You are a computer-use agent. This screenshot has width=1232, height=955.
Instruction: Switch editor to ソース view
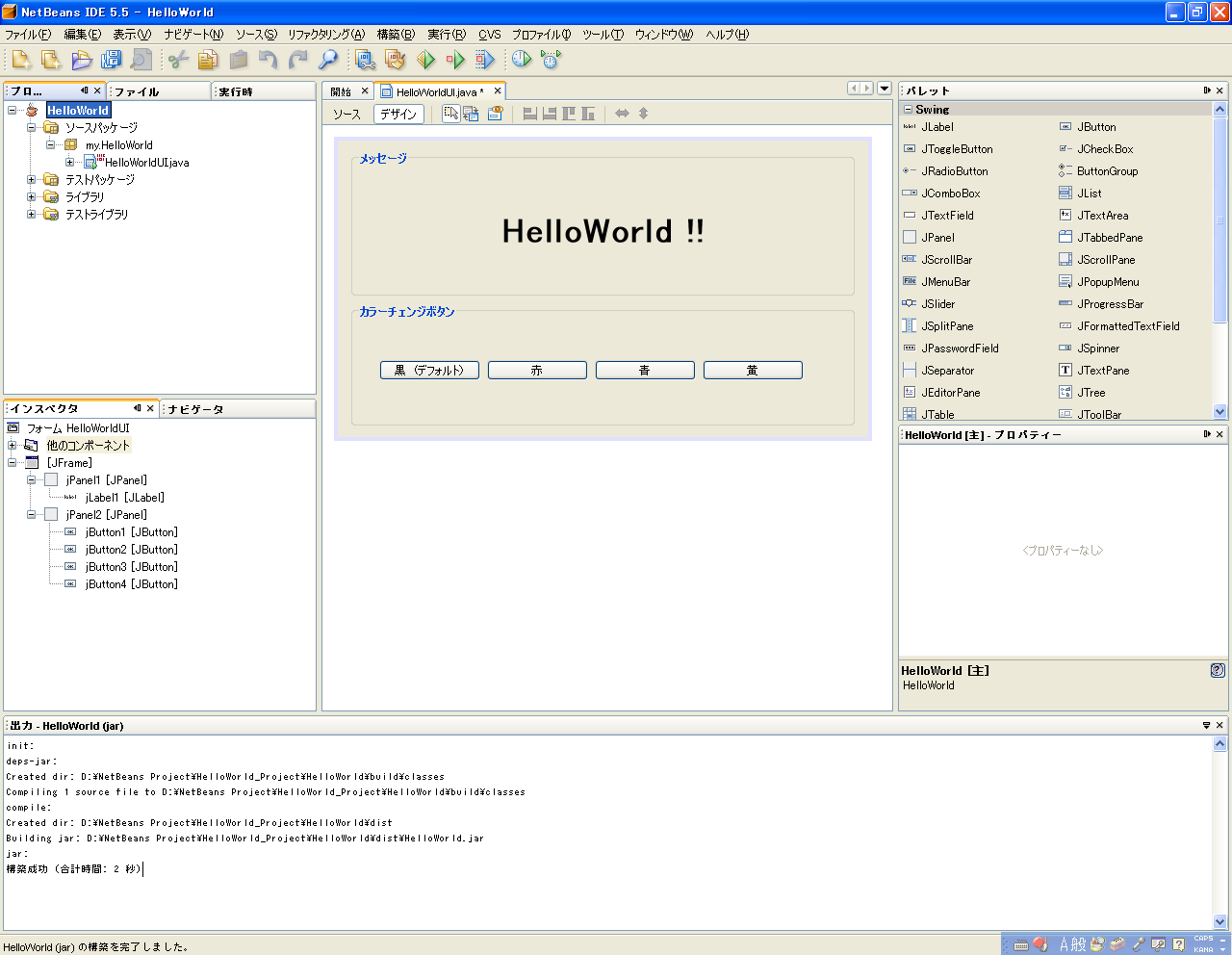click(346, 114)
